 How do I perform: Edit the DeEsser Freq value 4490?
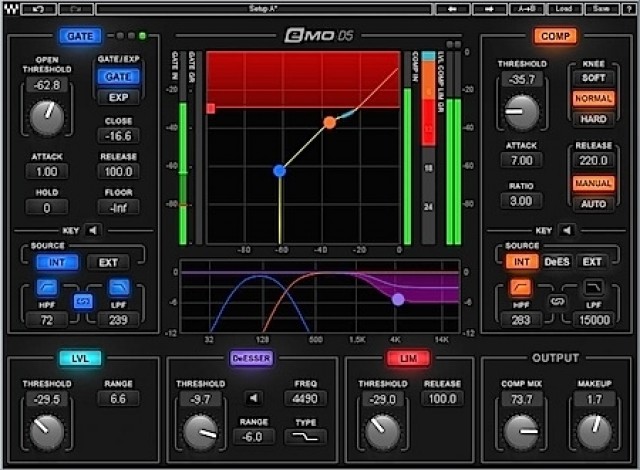305,398
